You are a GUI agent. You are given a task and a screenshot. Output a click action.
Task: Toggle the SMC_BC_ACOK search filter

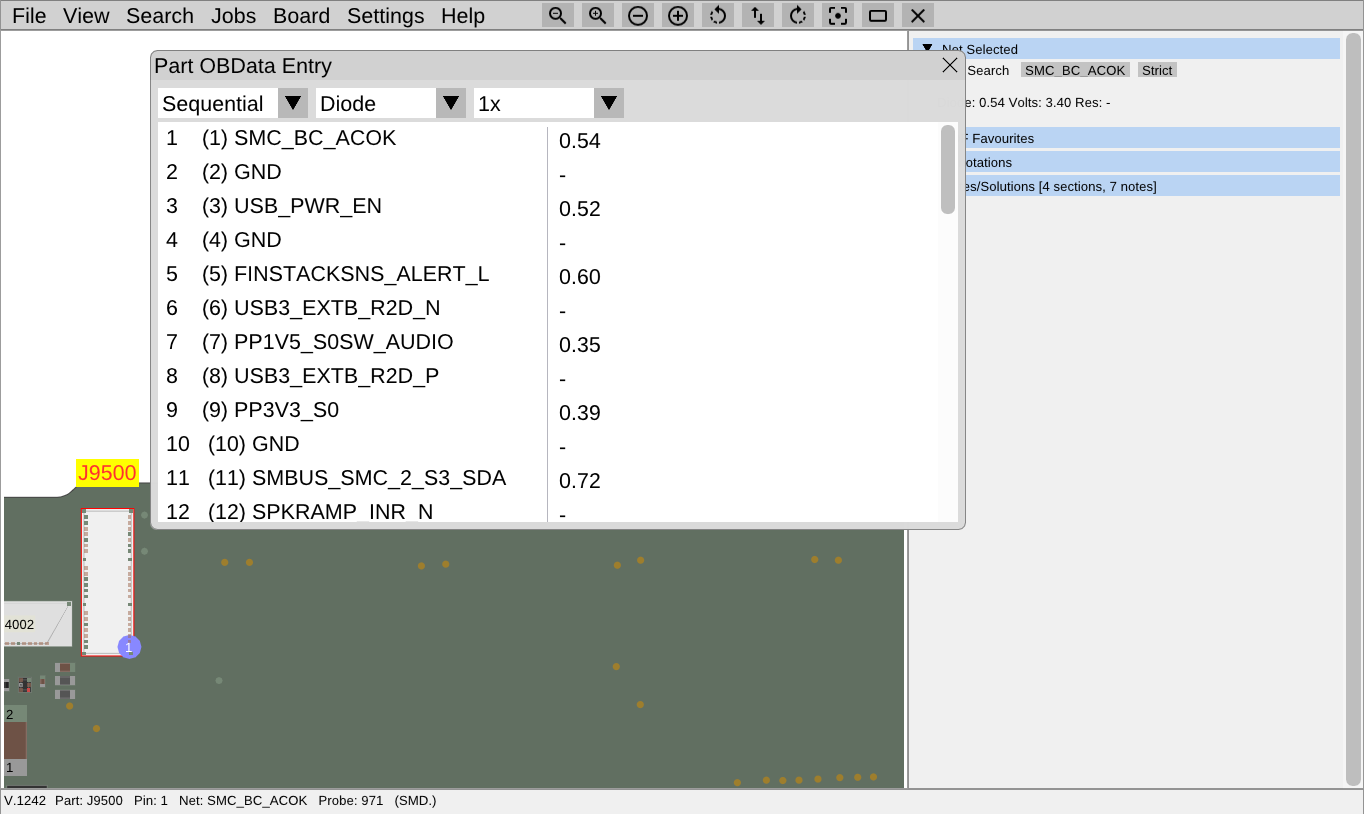(x=1075, y=70)
